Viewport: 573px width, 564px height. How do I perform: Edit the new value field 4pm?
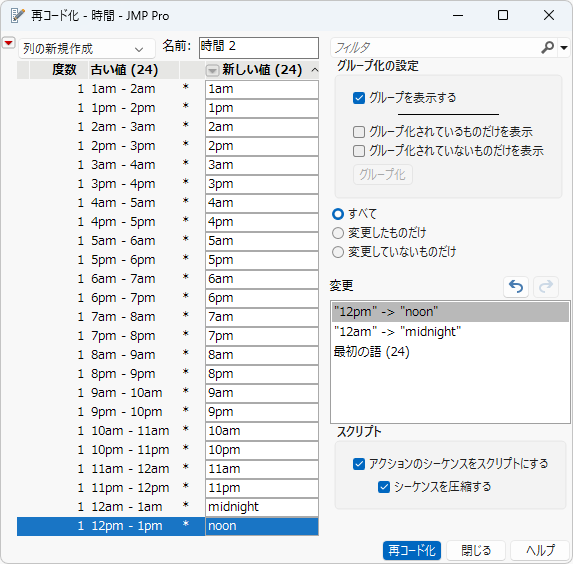262,222
